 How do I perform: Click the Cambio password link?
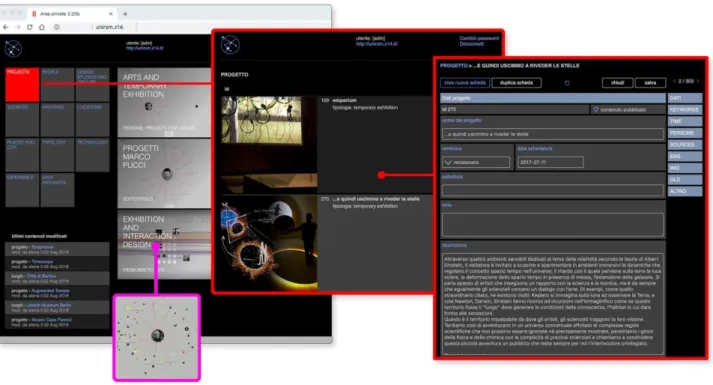click(x=479, y=38)
